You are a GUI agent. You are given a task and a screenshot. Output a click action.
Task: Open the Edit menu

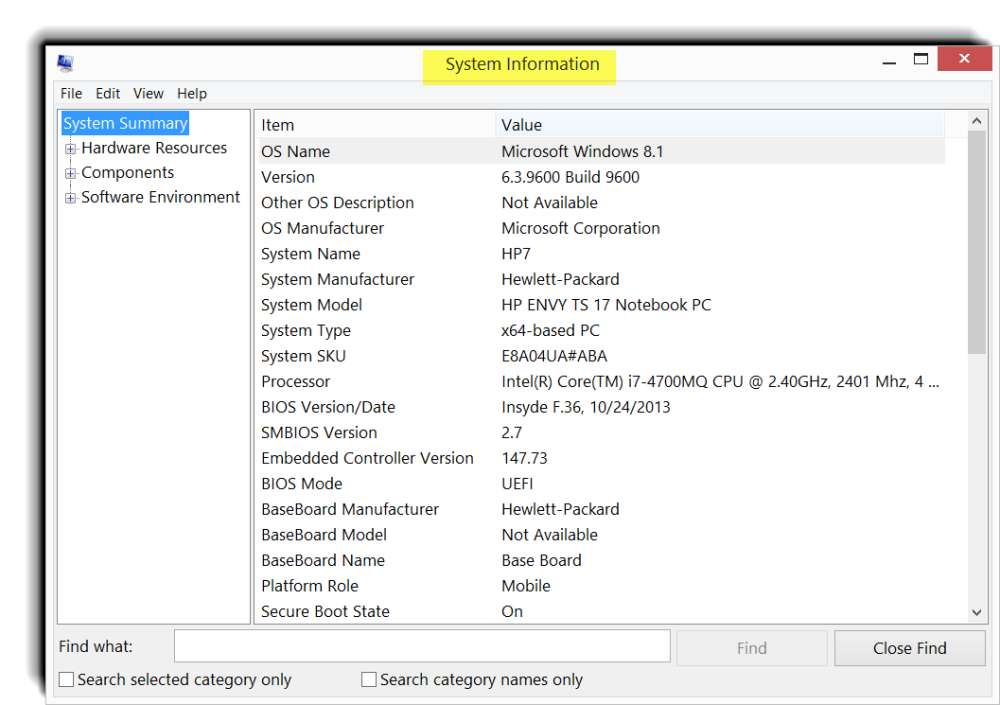pos(108,93)
